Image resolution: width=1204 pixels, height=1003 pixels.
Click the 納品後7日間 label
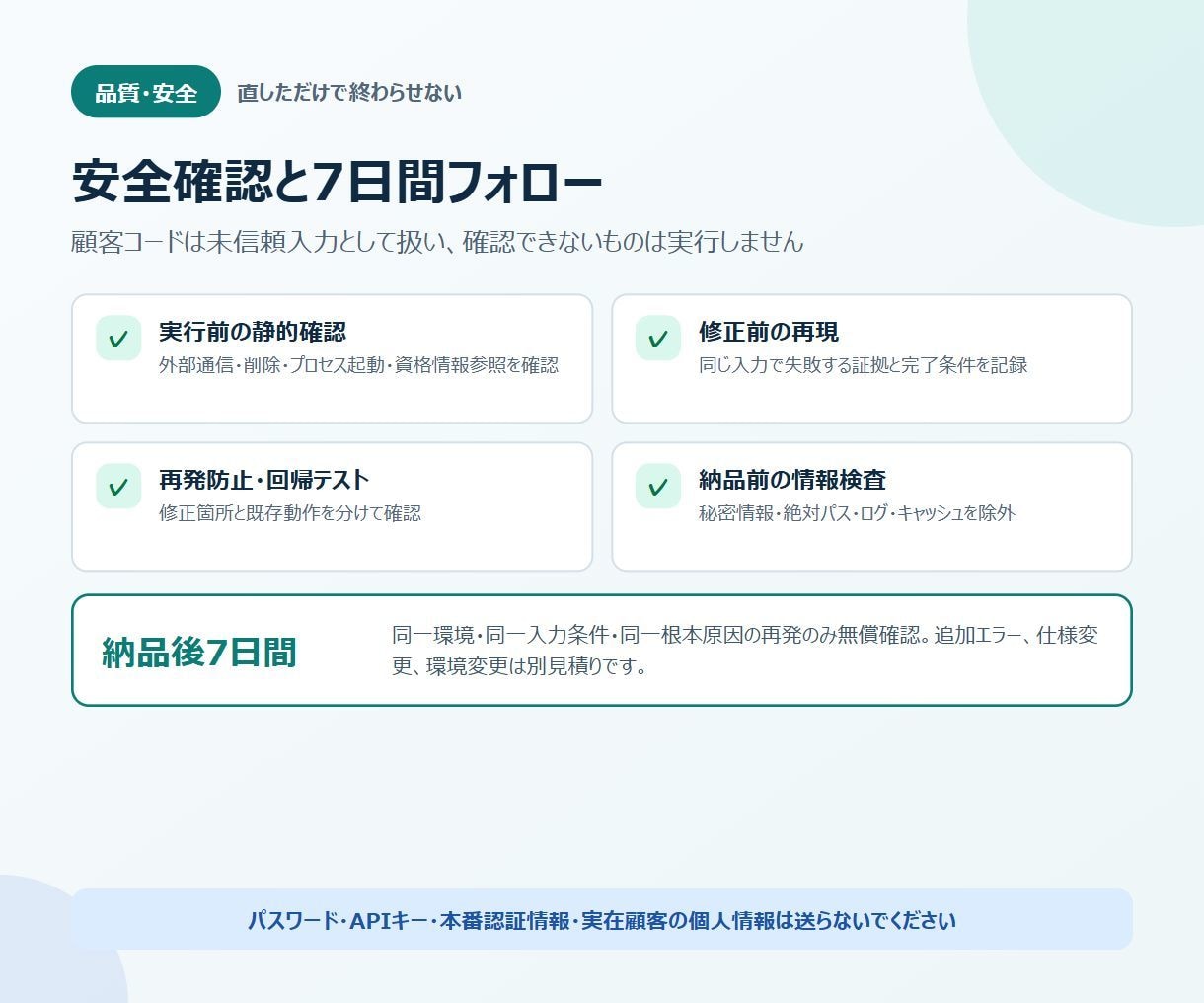pos(199,653)
